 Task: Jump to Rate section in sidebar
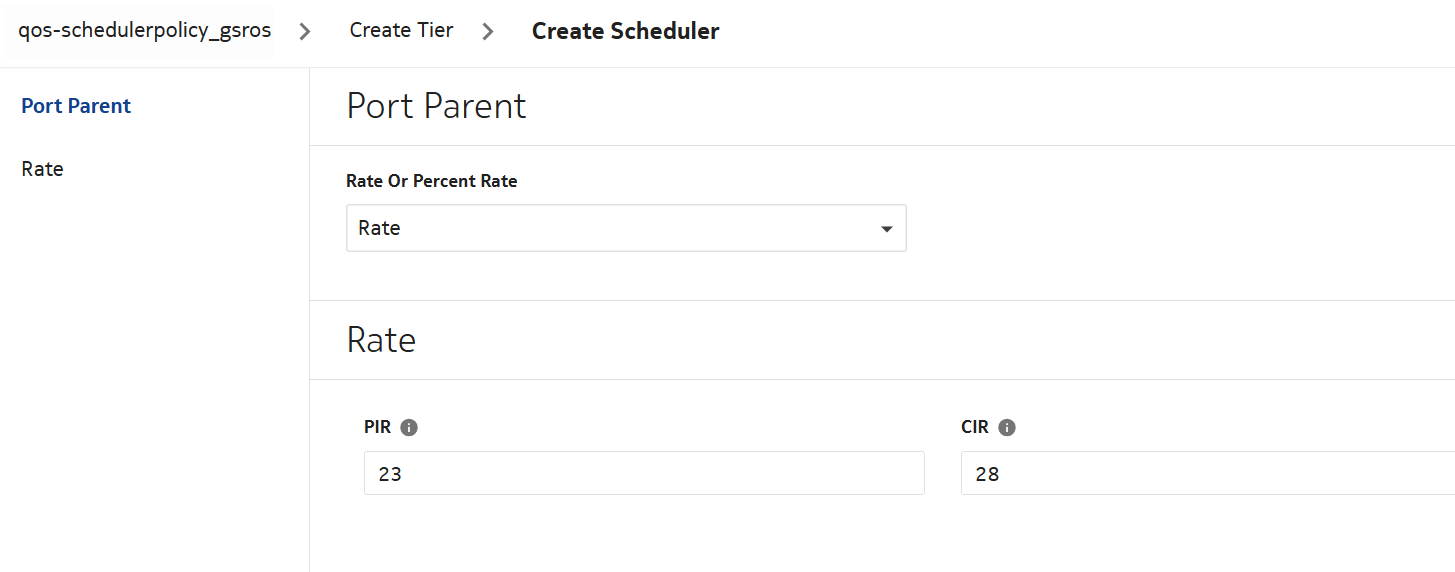click(x=42, y=169)
